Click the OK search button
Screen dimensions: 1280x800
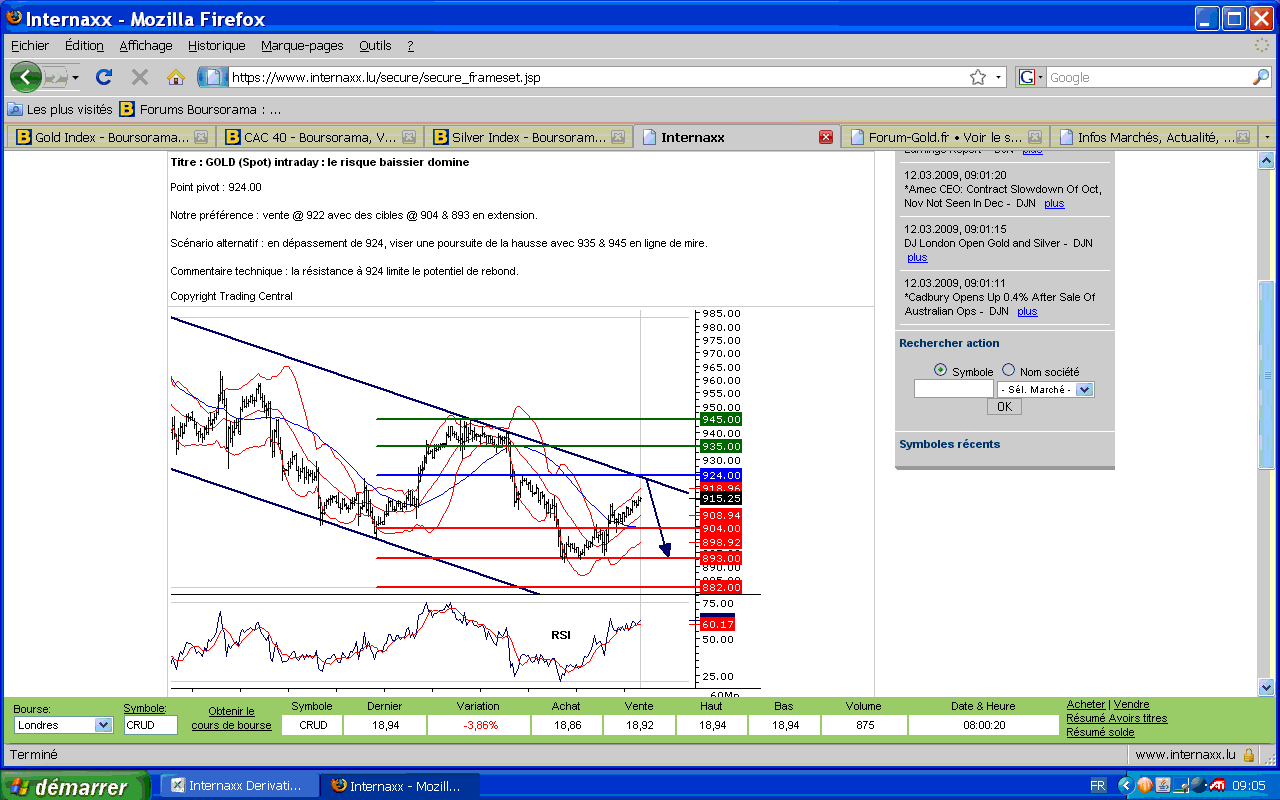[1004, 407]
